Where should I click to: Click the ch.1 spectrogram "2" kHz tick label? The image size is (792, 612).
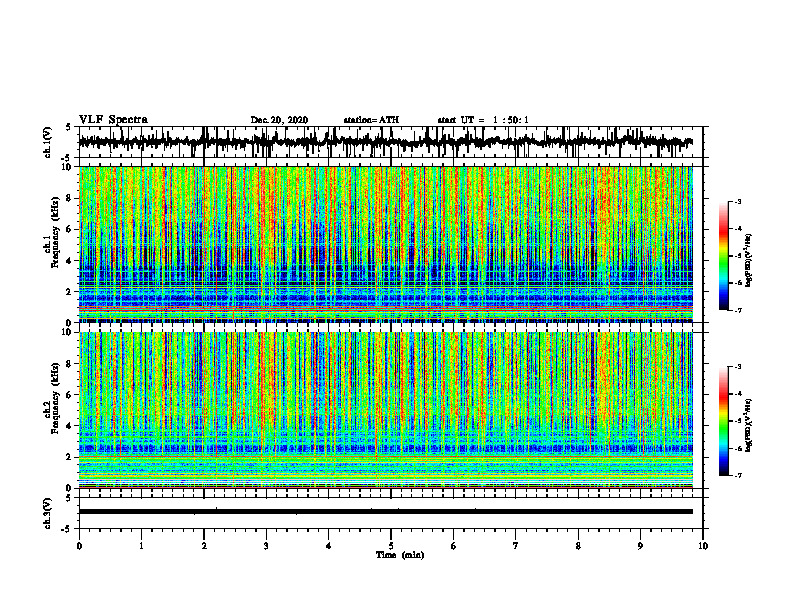point(70,291)
